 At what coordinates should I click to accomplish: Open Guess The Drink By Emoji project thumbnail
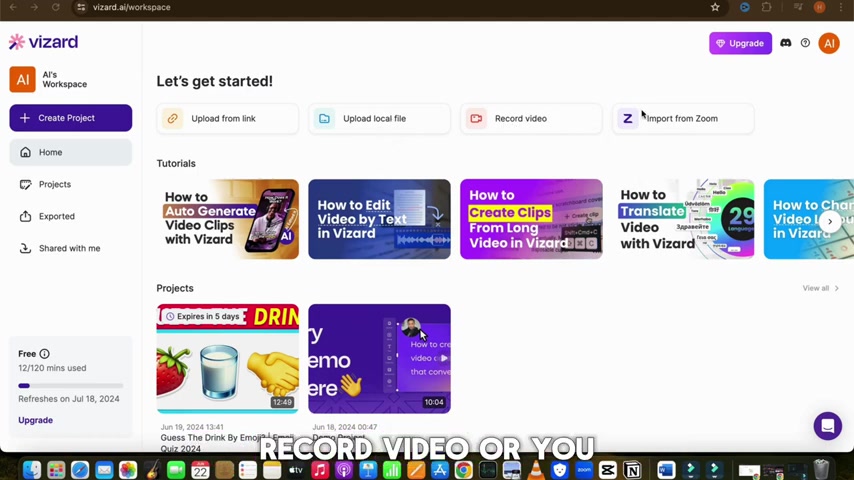coord(228,359)
